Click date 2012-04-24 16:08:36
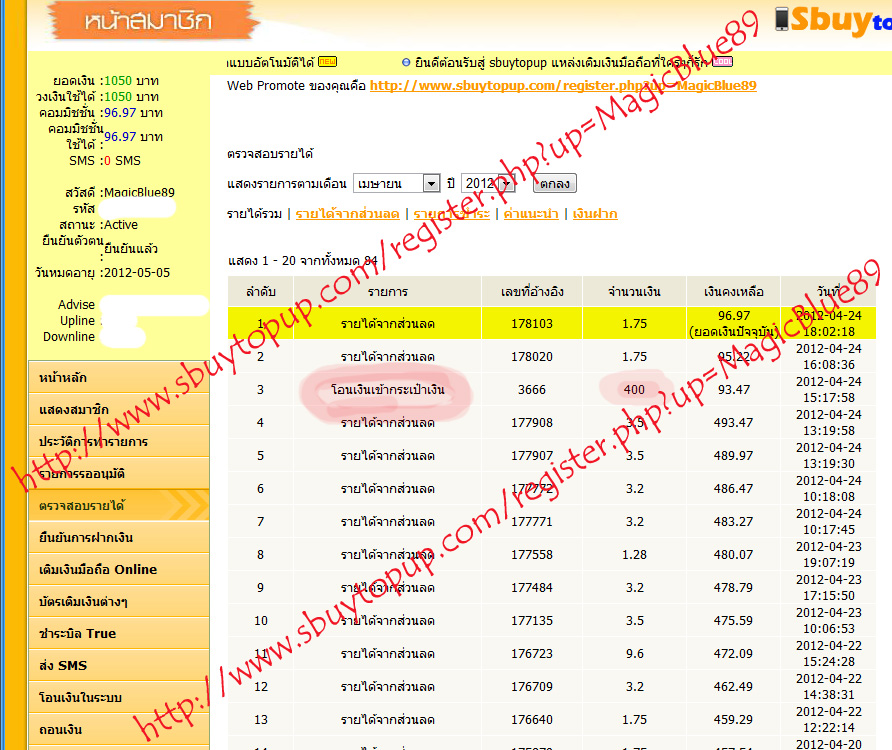Screen dimensions: 892x750 (828, 357)
